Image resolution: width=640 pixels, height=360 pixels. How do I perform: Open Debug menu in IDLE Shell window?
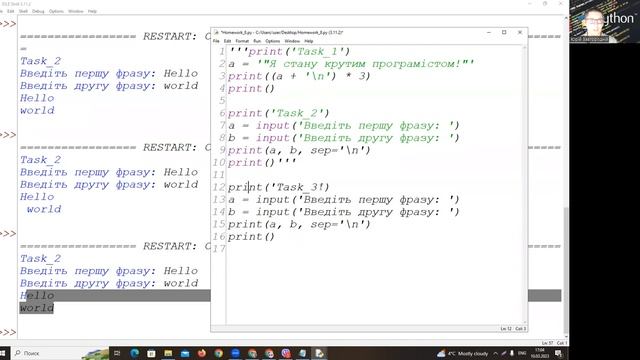38,11
